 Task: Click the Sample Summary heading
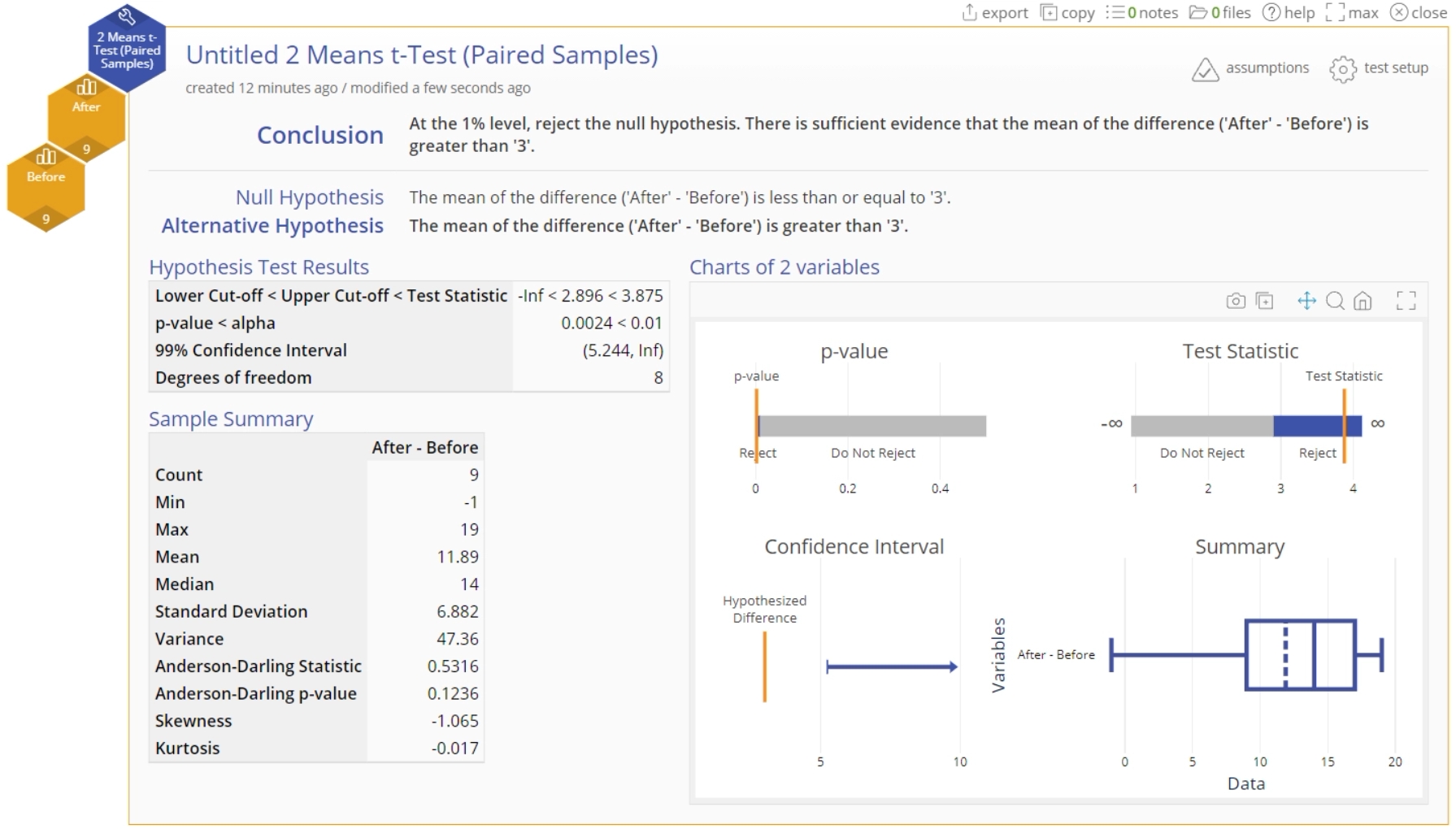pos(231,419)
